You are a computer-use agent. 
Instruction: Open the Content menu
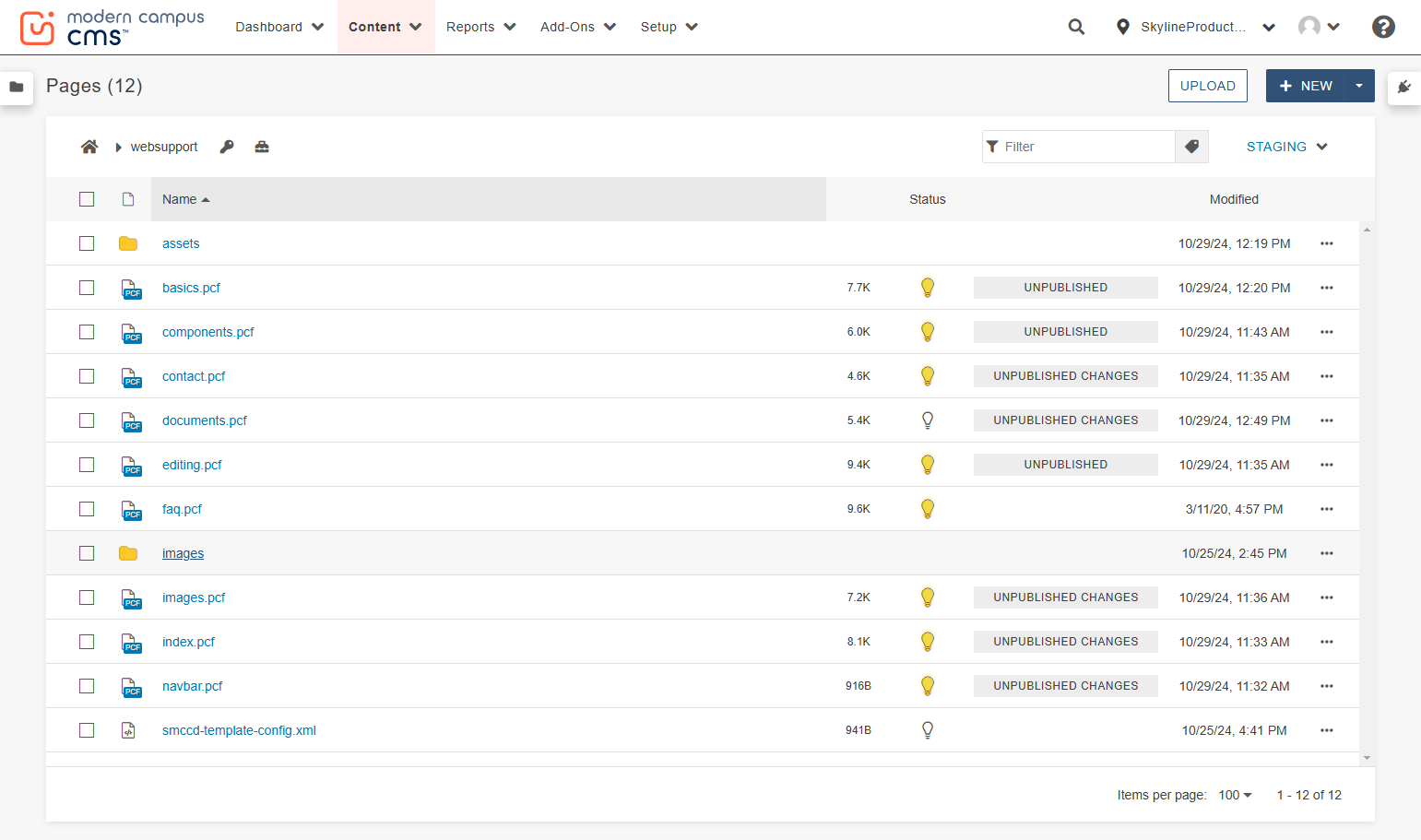(x=385, y=27)
